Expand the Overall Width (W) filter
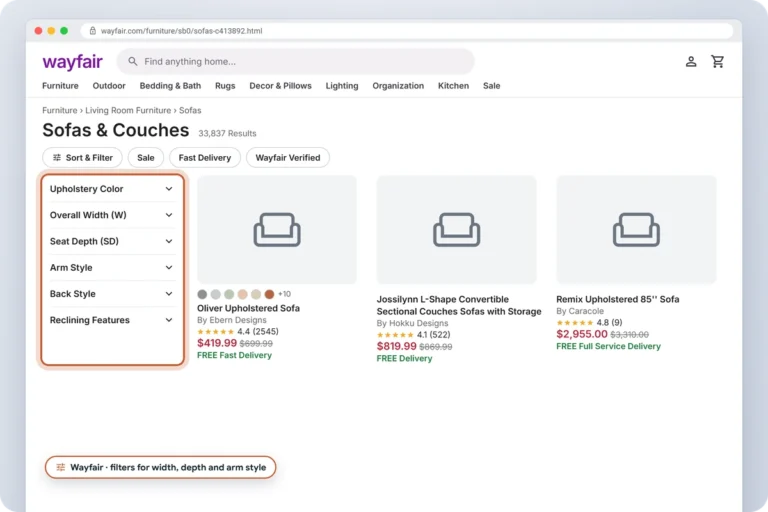768x512 pixels. click(x=112, y=215)
